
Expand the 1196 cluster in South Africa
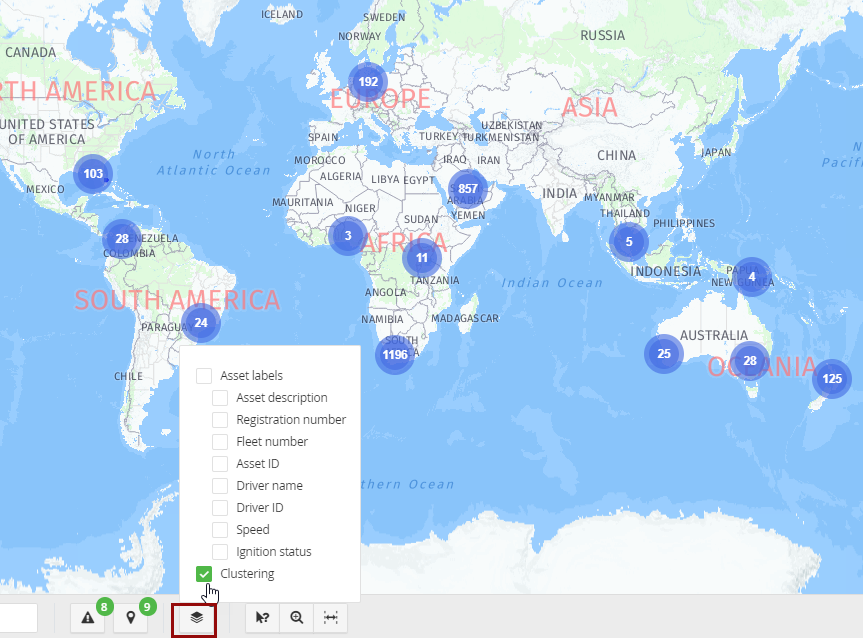[395, 355]
